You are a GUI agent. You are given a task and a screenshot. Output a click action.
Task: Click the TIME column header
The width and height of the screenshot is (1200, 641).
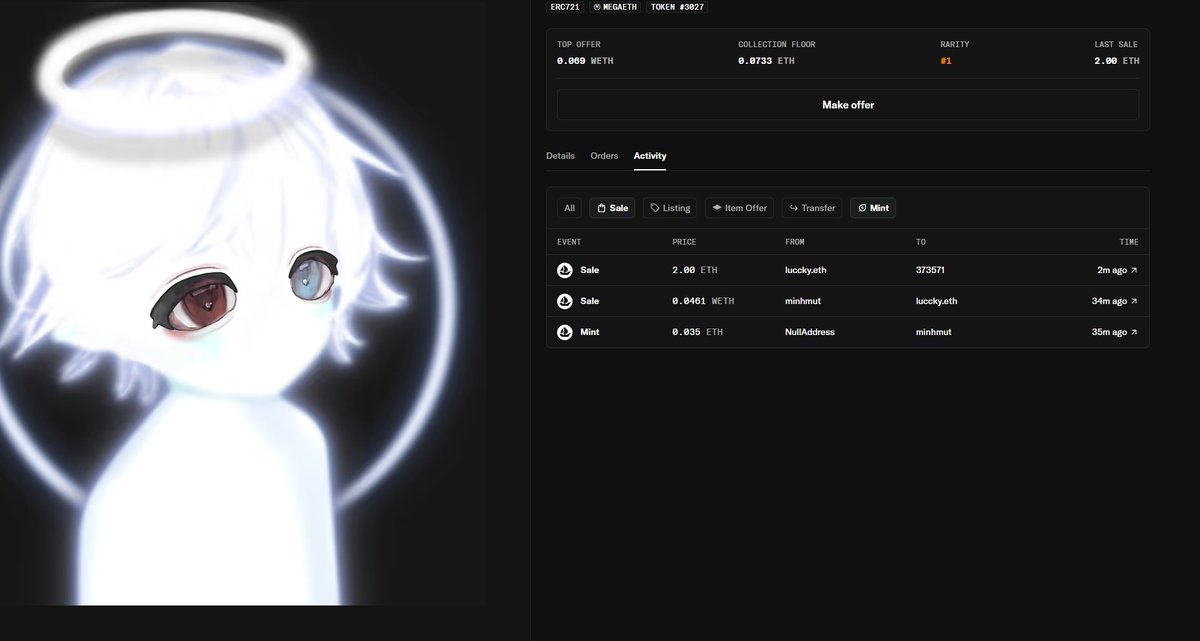[x=1129, y=242]
